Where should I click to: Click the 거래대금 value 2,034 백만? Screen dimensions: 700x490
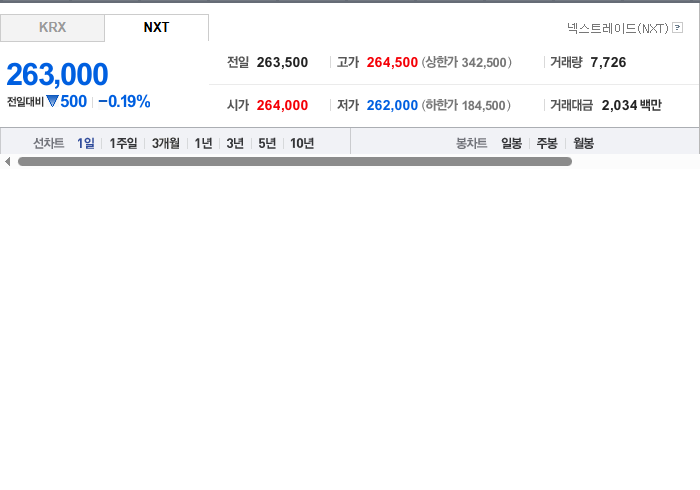point(631,105)
